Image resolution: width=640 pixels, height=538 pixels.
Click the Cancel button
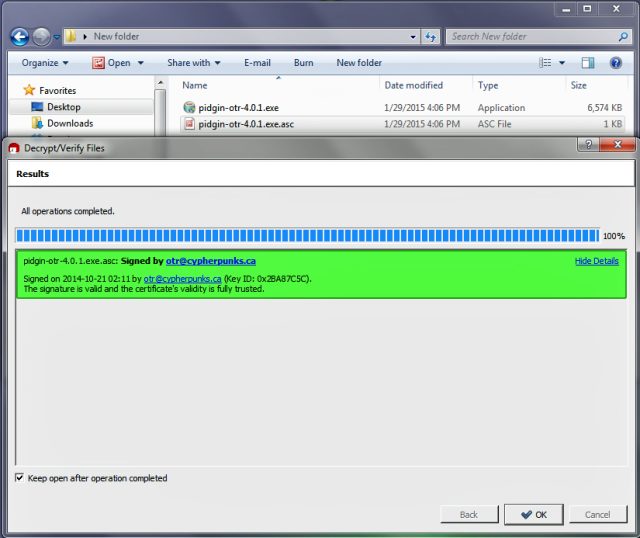pos(598,514)
